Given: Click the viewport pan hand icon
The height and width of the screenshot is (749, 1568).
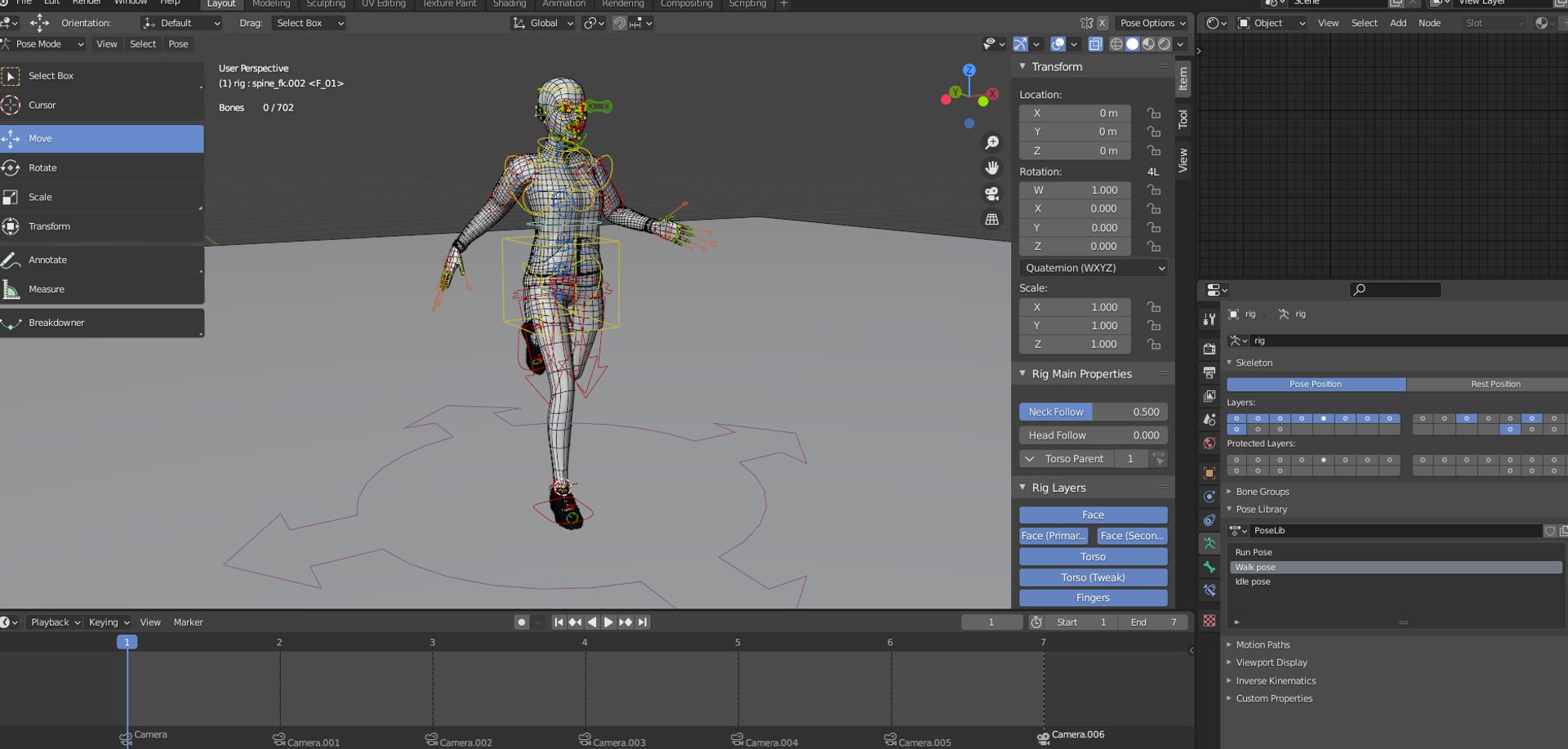Looking at the screenshot, I should pos(991,168).
